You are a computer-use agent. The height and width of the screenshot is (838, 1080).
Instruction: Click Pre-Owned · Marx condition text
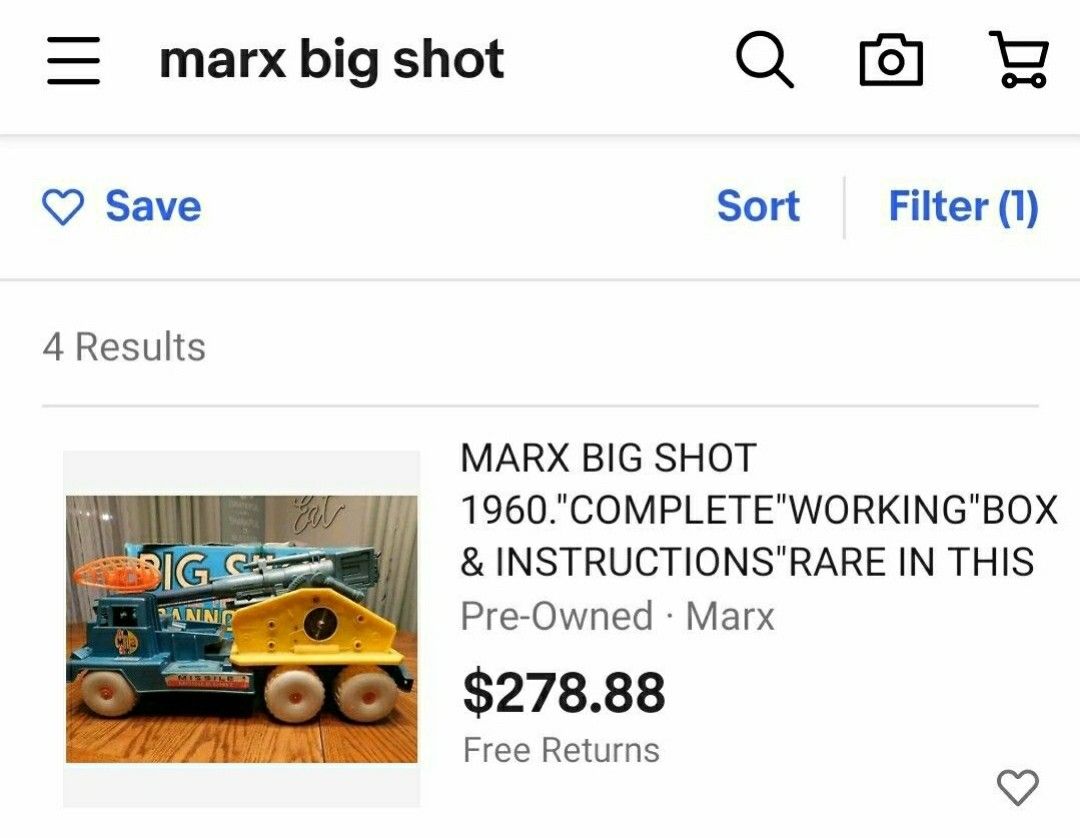[x=618, y=616]
